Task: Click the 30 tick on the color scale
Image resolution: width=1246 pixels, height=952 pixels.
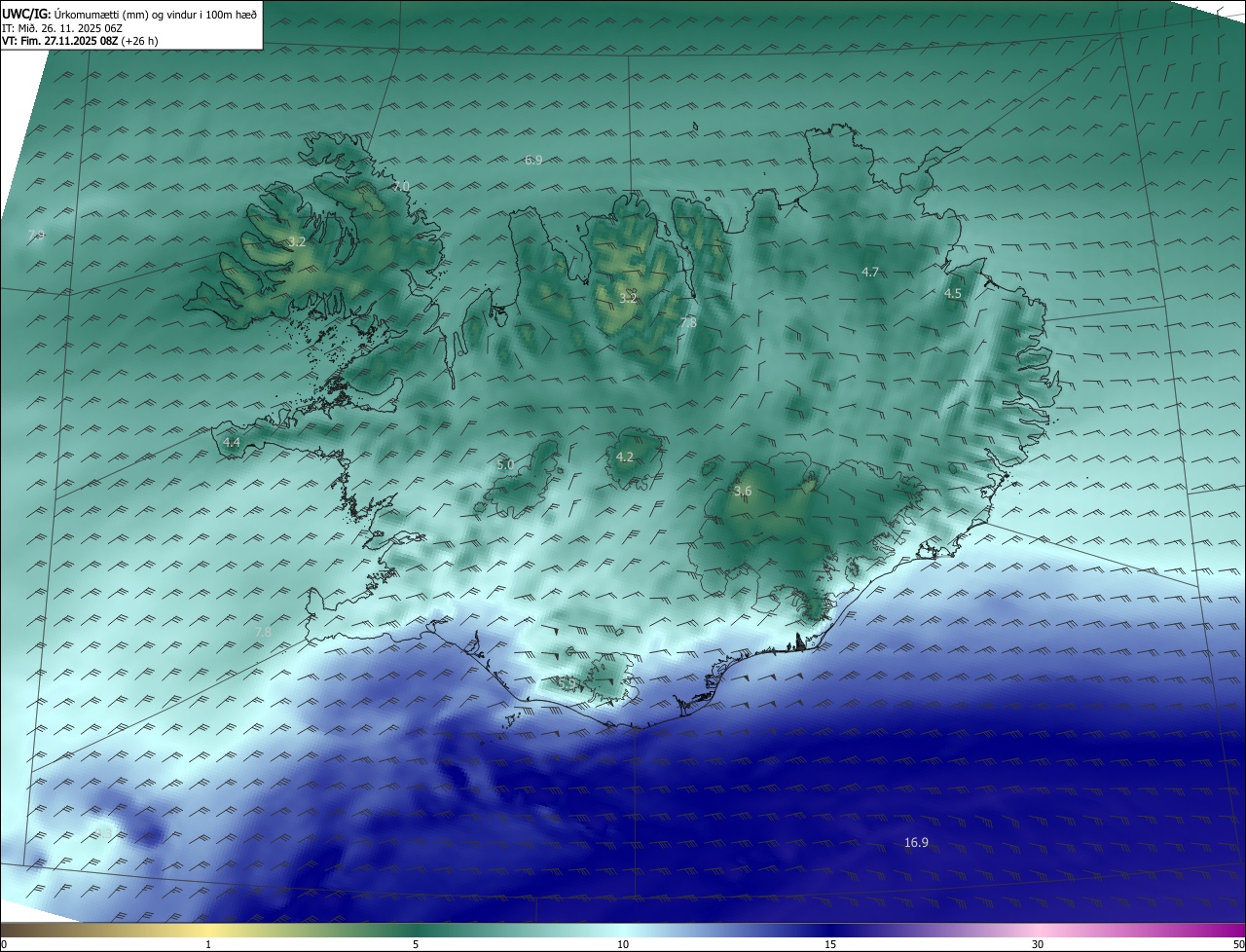Action: (1038, 945)
